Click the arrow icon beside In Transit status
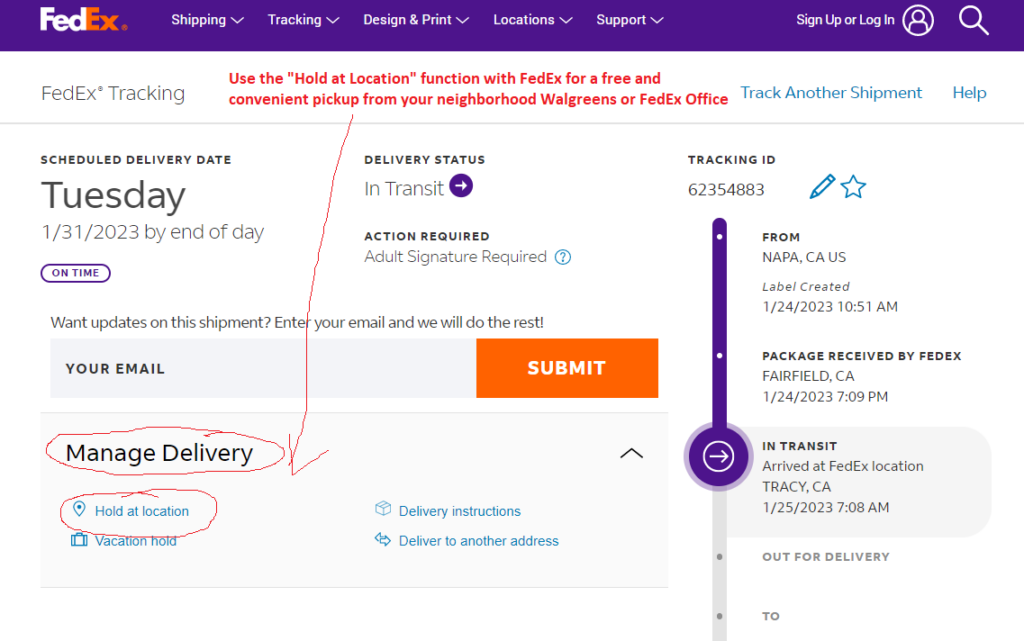Screen dimensions: 1024x641 (x=459, y=187)
